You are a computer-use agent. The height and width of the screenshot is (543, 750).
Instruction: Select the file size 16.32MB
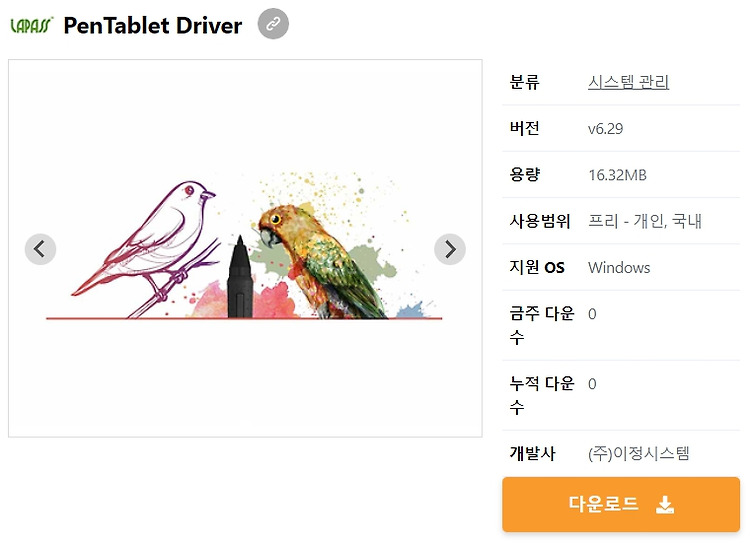[x=618, y=175]
